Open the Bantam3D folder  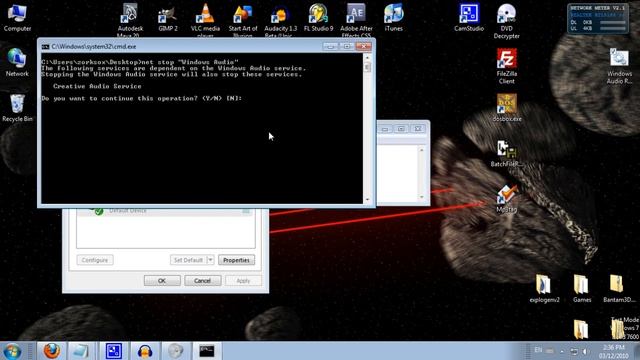point(619,289)
